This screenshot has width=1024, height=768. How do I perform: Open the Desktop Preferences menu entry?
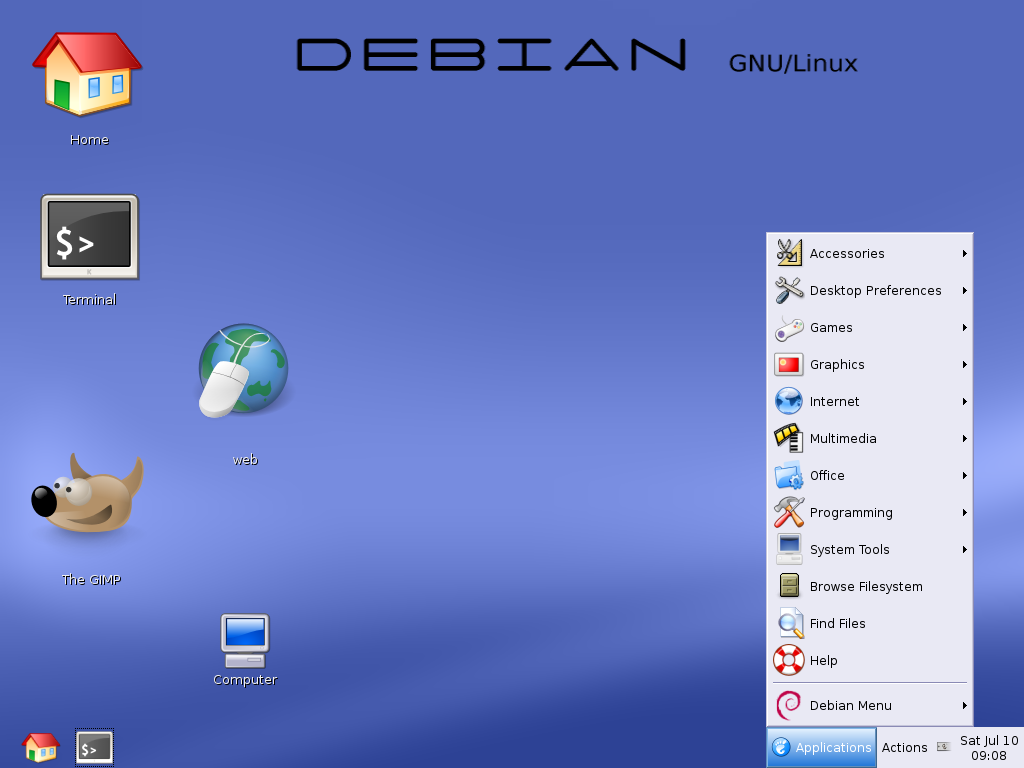(870, 290)
